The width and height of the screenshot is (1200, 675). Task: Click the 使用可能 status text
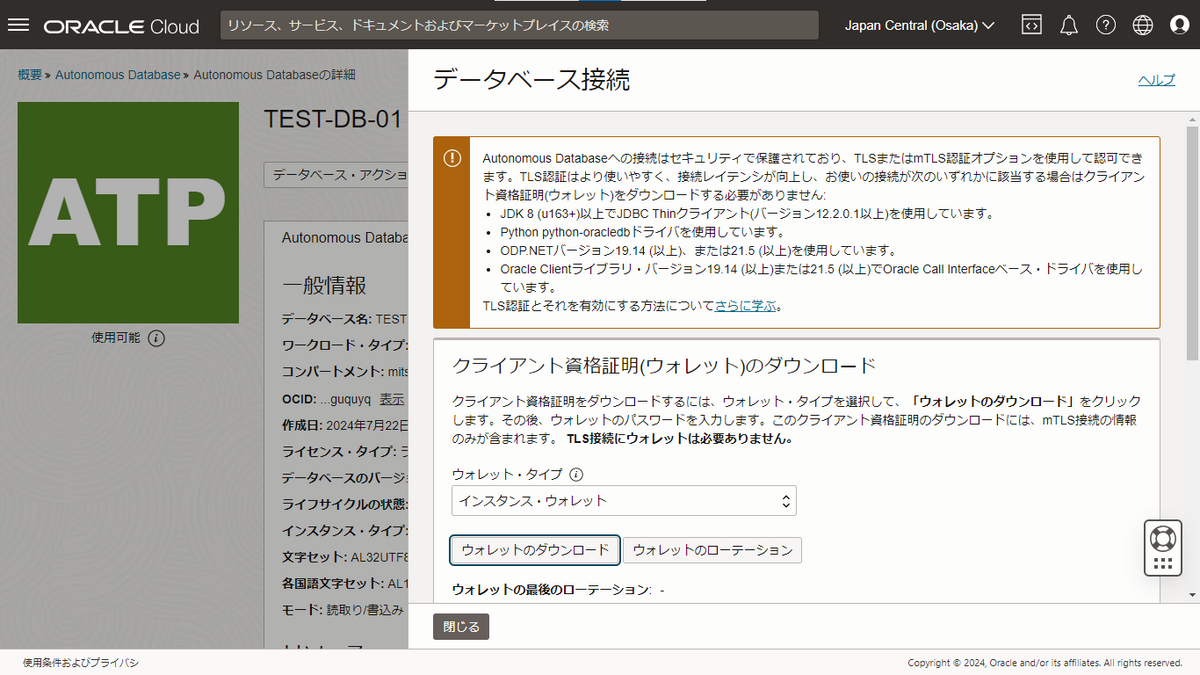click(116, 338)
